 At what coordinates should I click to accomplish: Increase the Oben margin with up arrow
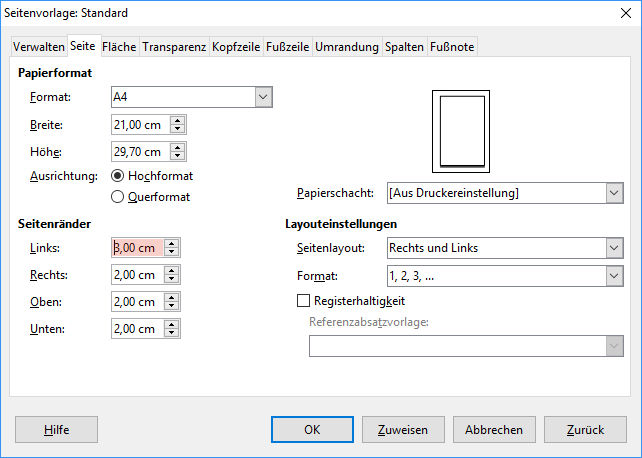tap(171, 297)
